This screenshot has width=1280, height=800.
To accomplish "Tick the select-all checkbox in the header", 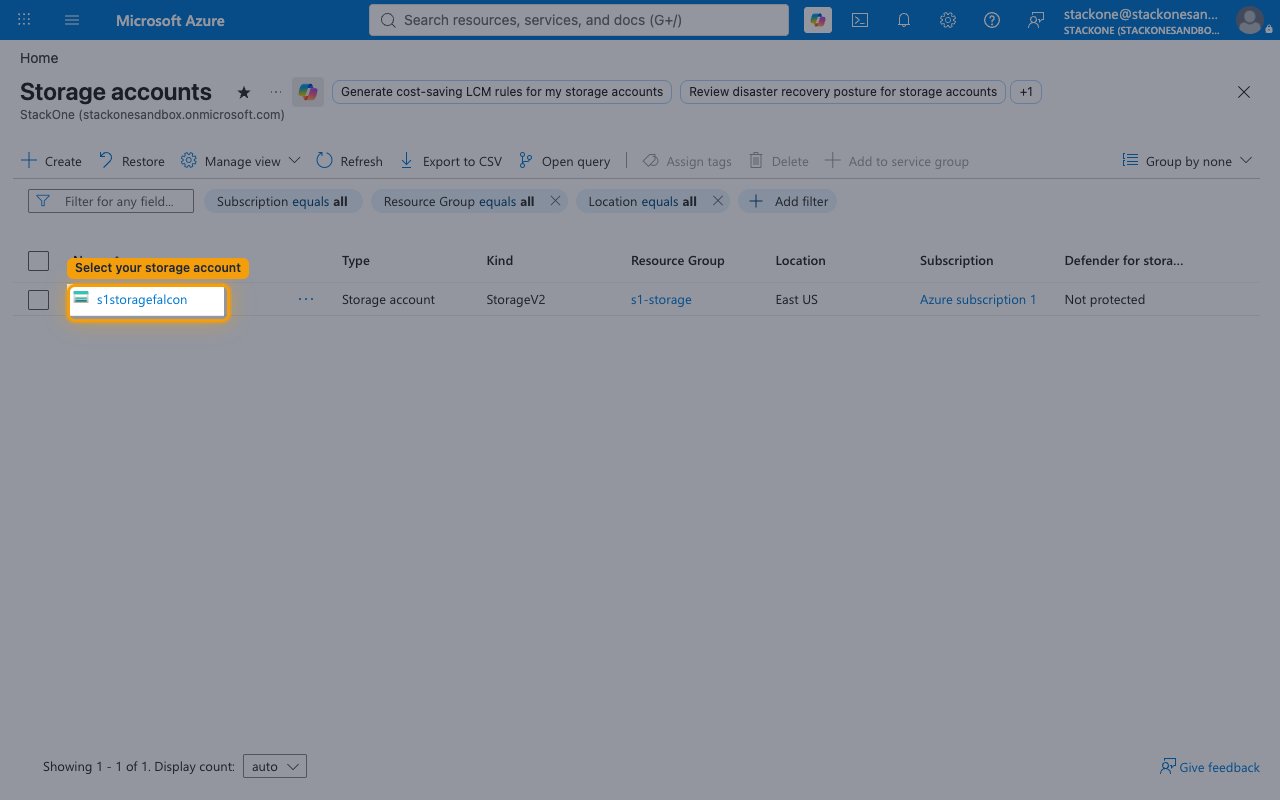I will point(38,261).
